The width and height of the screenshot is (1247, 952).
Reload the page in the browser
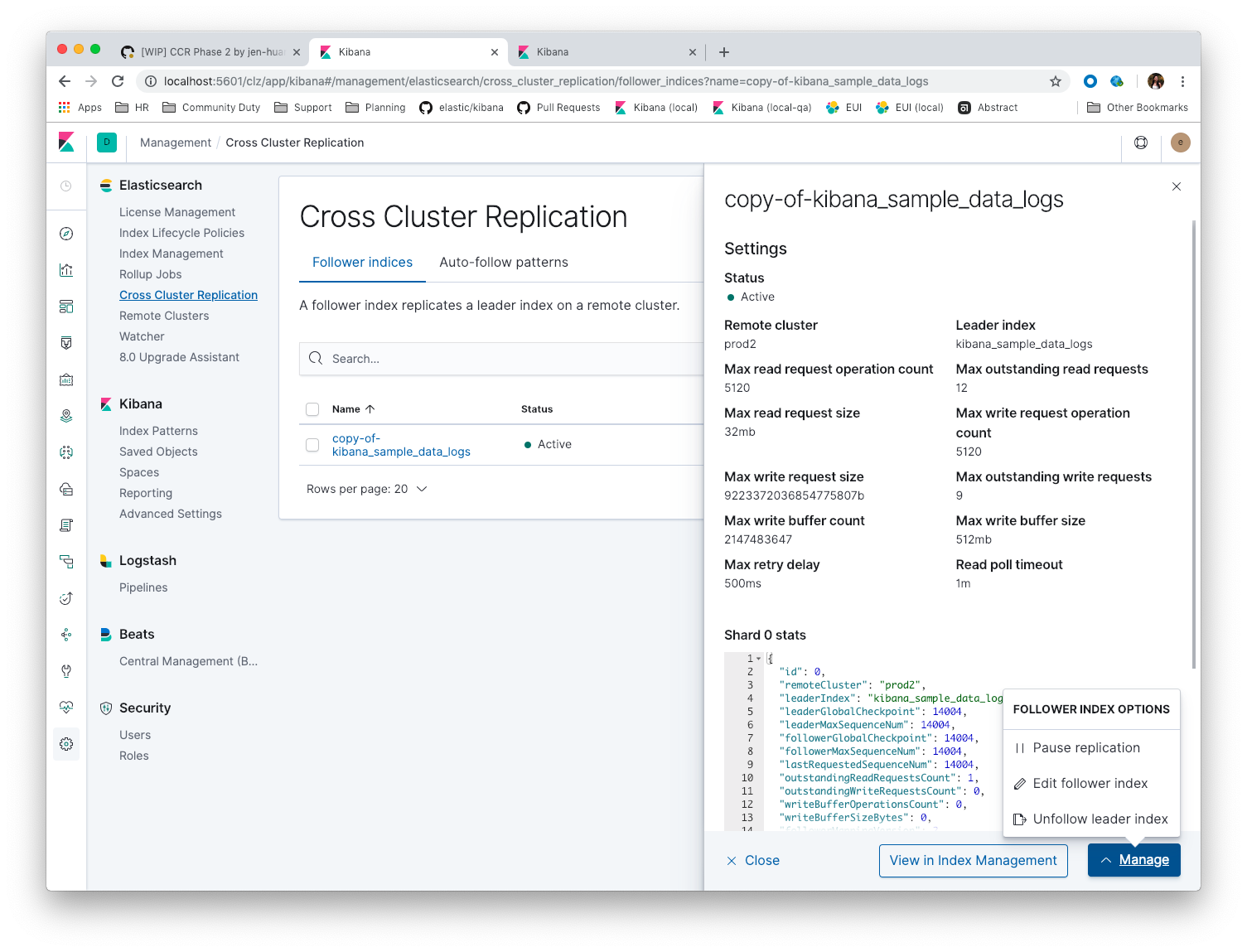tap(118, 81)
